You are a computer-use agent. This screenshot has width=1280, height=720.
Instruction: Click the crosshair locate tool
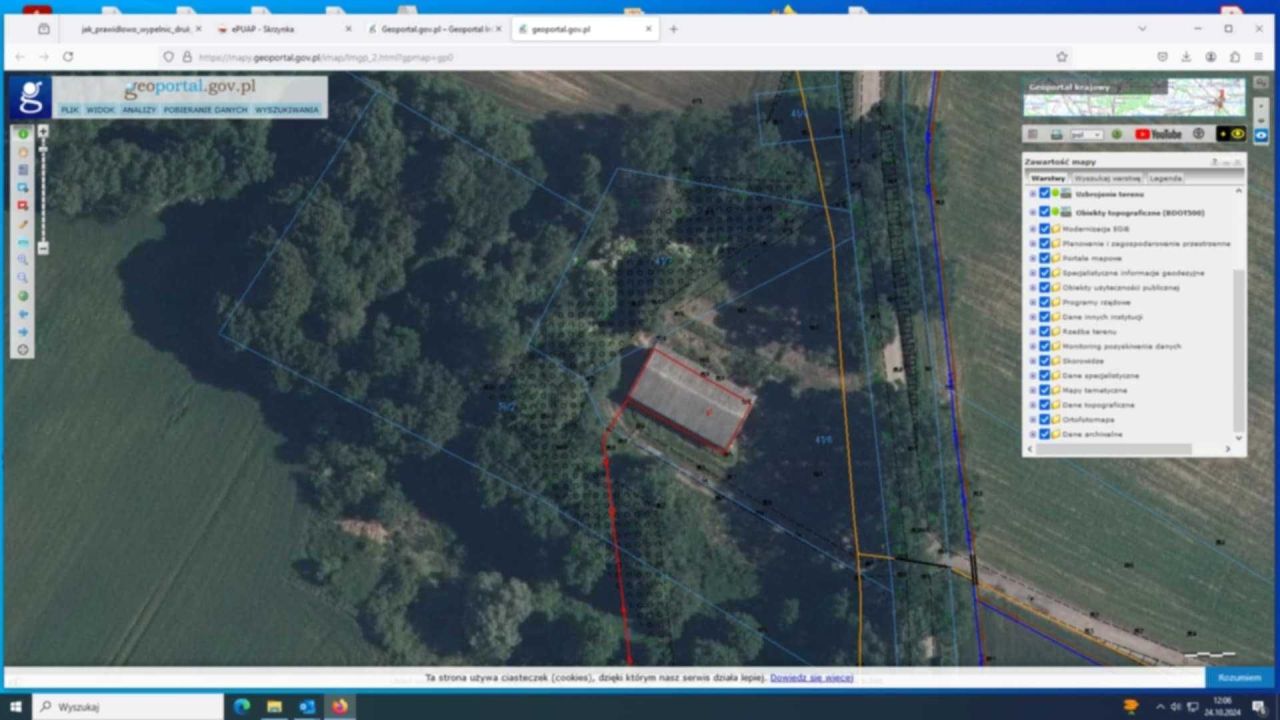tap(23, 350)
